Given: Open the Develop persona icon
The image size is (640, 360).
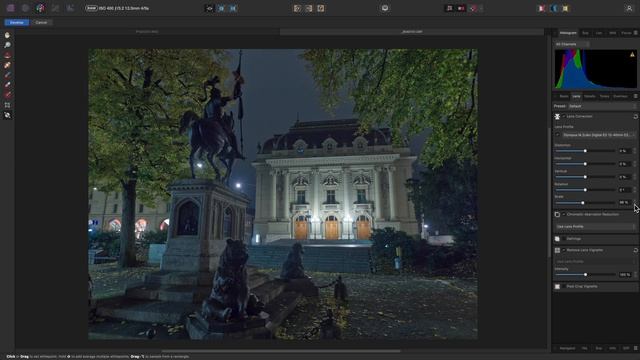Looking at the screenshot, I should (x=40, y=8).
